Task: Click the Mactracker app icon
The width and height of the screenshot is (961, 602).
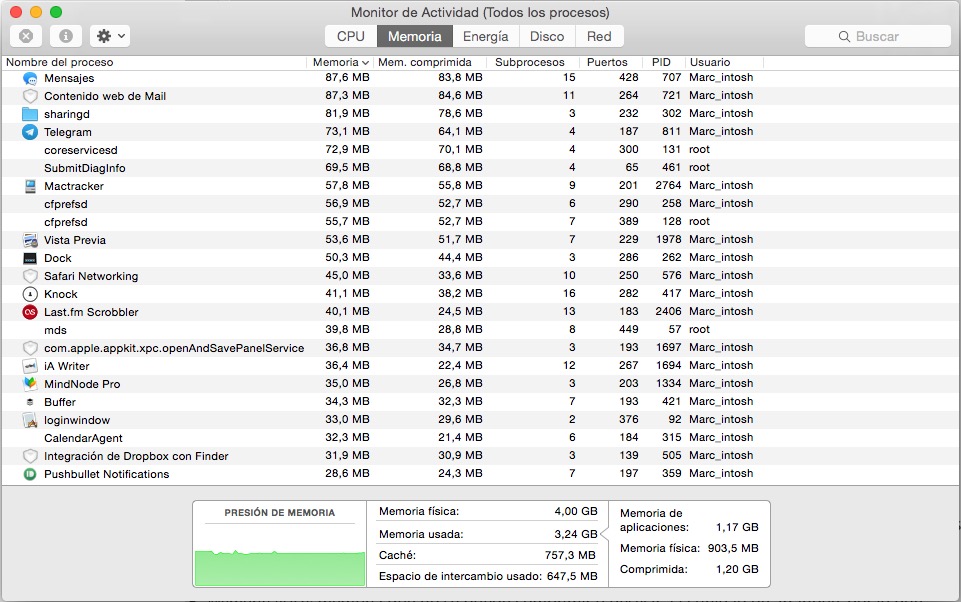Action: 31,185
